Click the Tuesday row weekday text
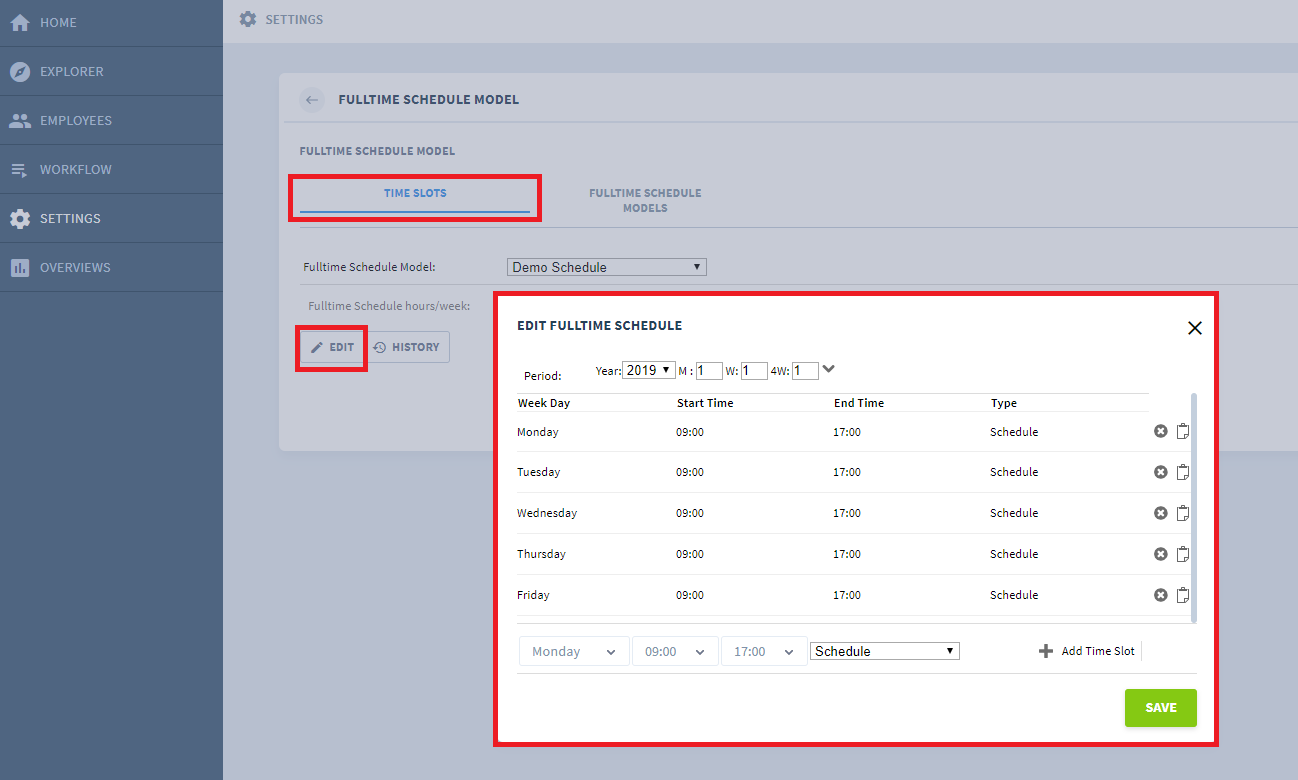 click(x=539, y=472)
